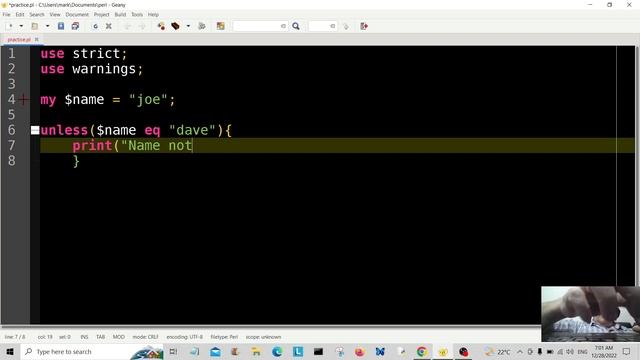This screenshot has width=640, height=360.
Task: Open the Mail app on the taskbar
Action: pos(215,351)
